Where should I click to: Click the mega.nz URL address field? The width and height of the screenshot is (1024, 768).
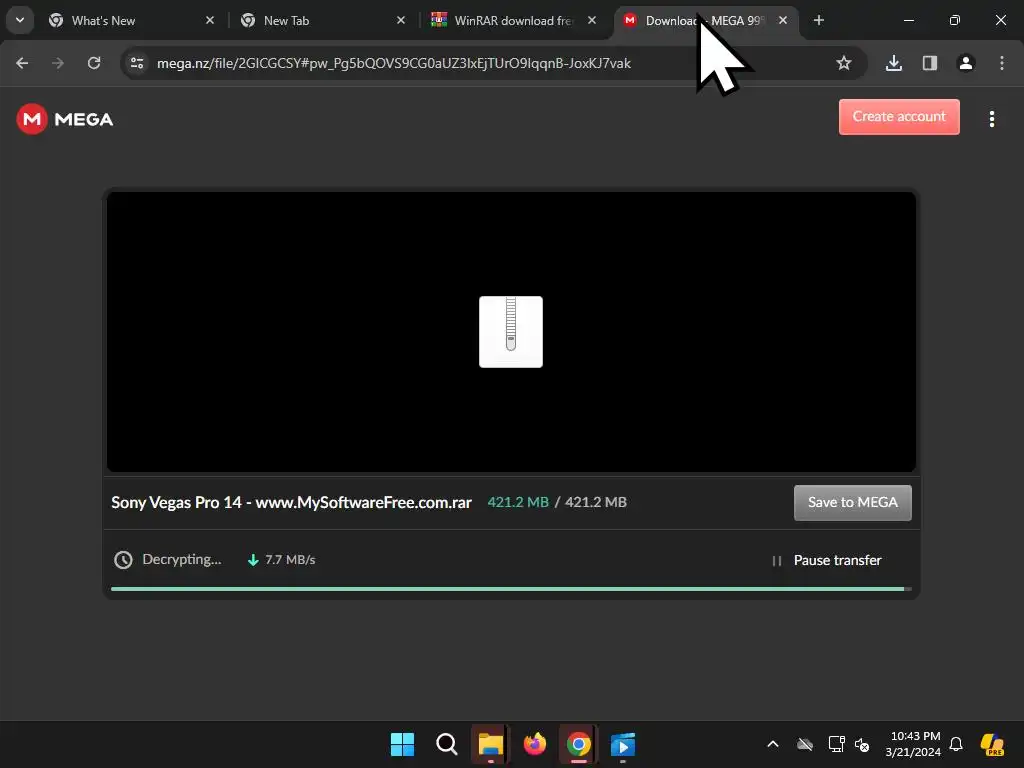[394, 63]
